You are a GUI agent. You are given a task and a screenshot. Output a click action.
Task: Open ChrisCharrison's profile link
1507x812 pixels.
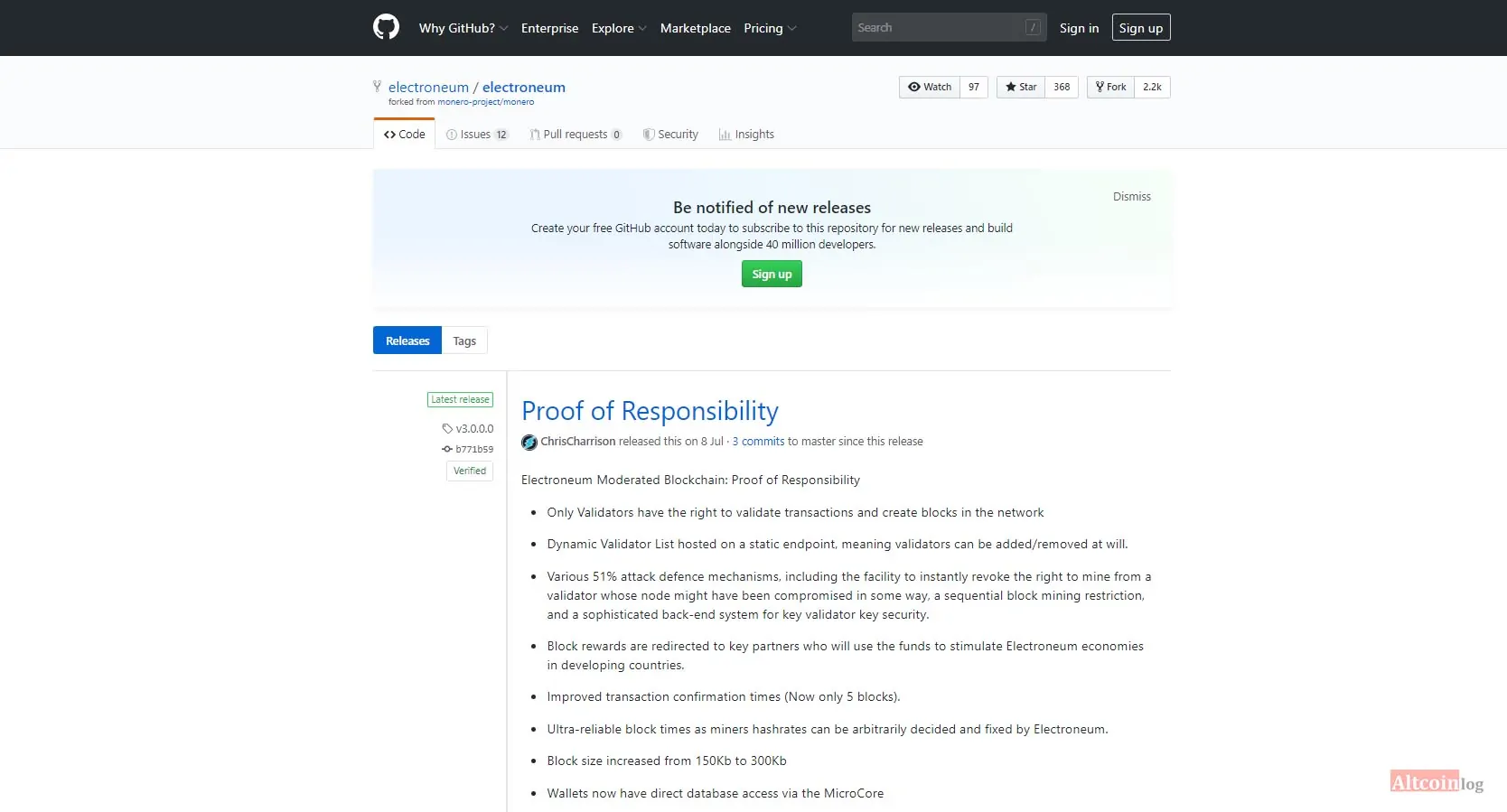click(578, 442)
